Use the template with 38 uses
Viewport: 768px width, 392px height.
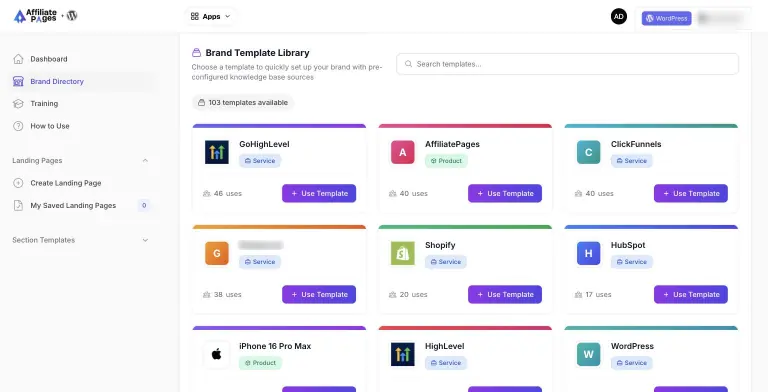tap(319, 294)
